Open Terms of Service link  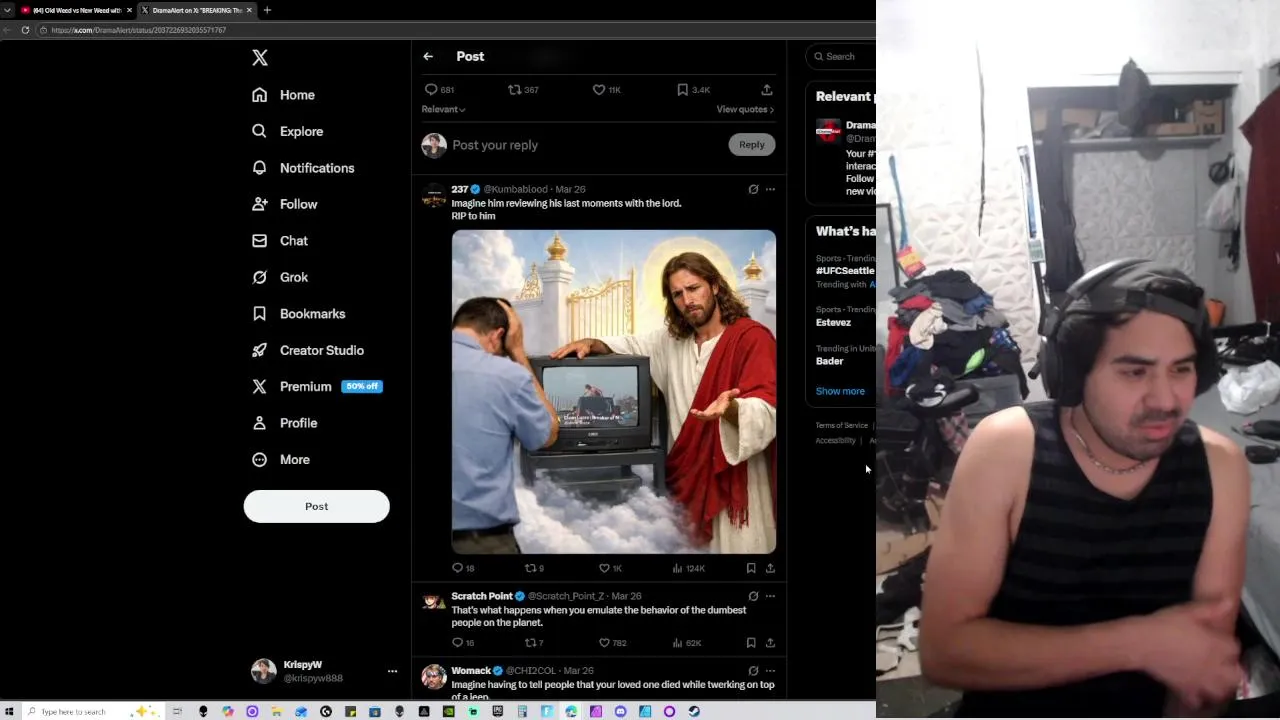pyautogui.click(x=841, y=426)
